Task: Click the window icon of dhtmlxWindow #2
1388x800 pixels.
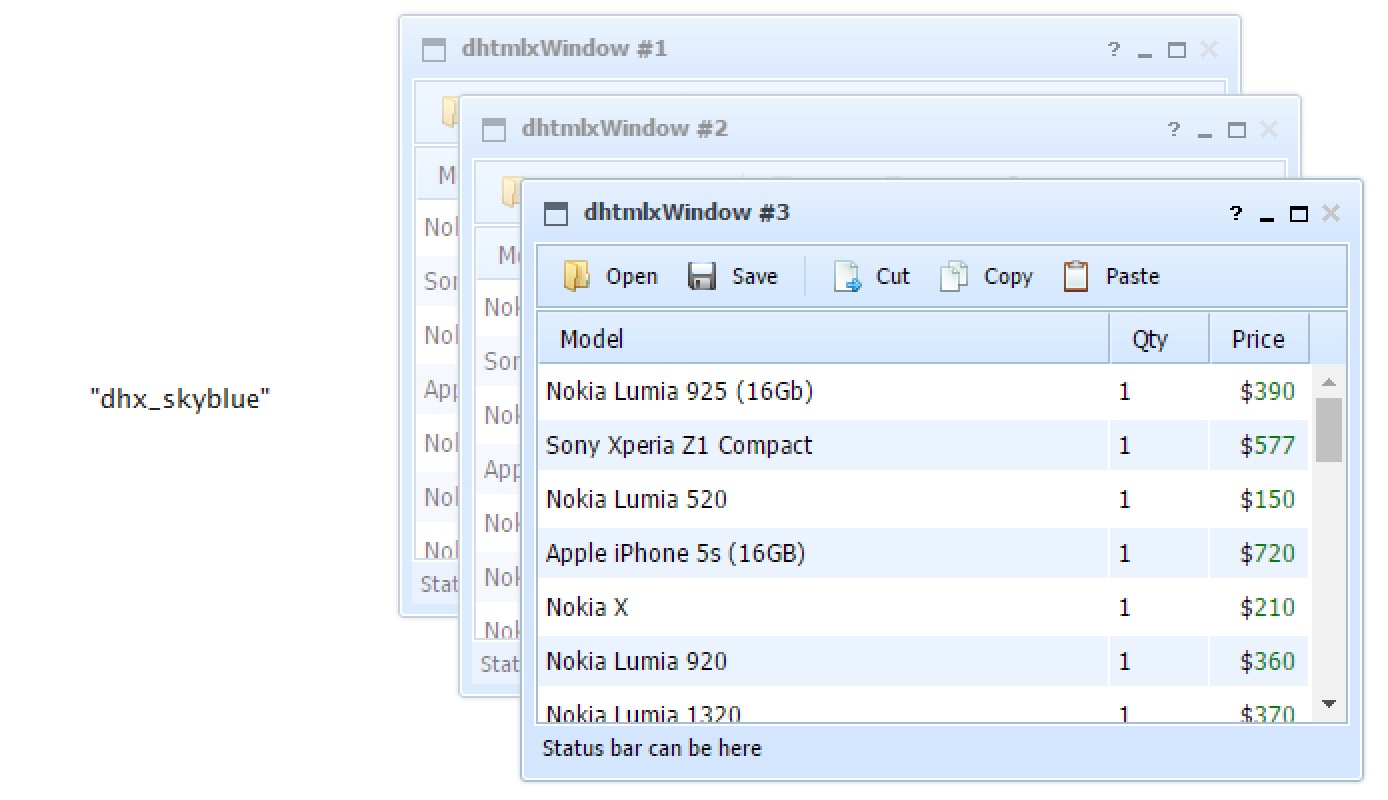Action: pos(494,129)
